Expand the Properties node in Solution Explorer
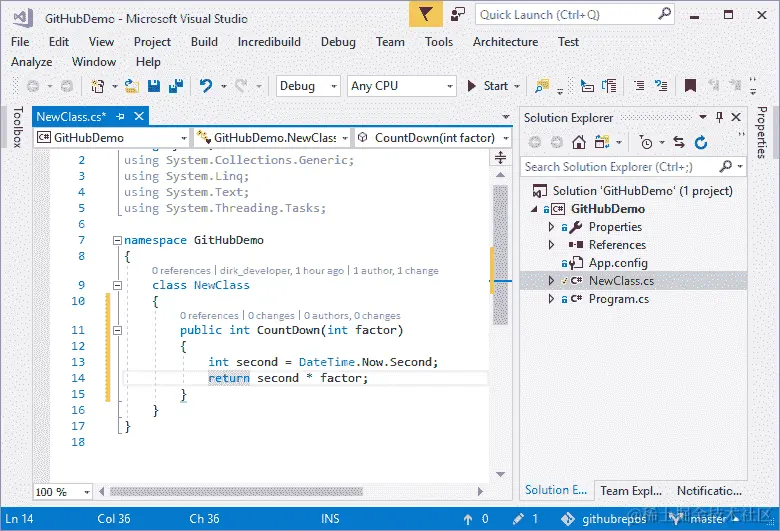The height and width of the screenshot is (531, 780). coord(551,227)
